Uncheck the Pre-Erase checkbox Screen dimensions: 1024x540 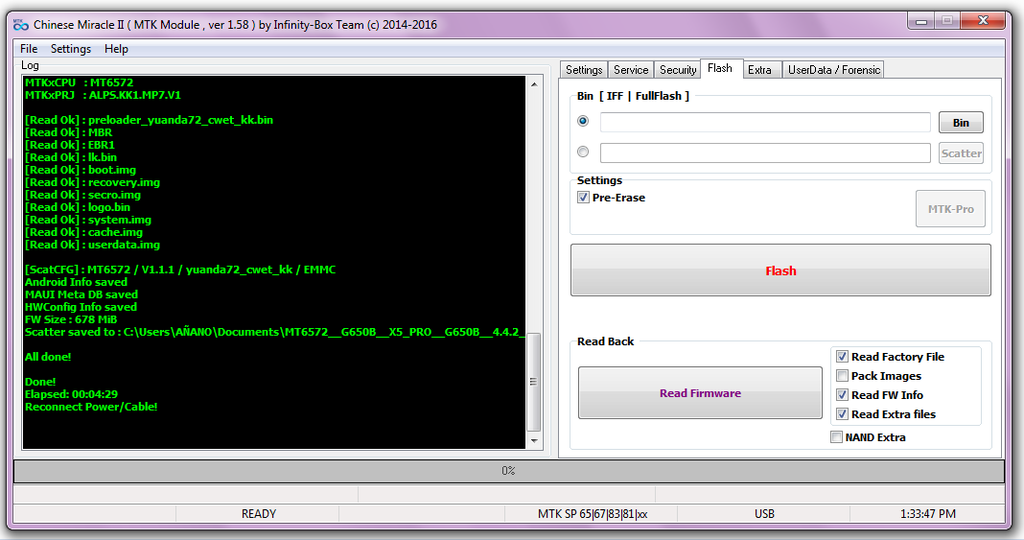[x=584, y=198]
